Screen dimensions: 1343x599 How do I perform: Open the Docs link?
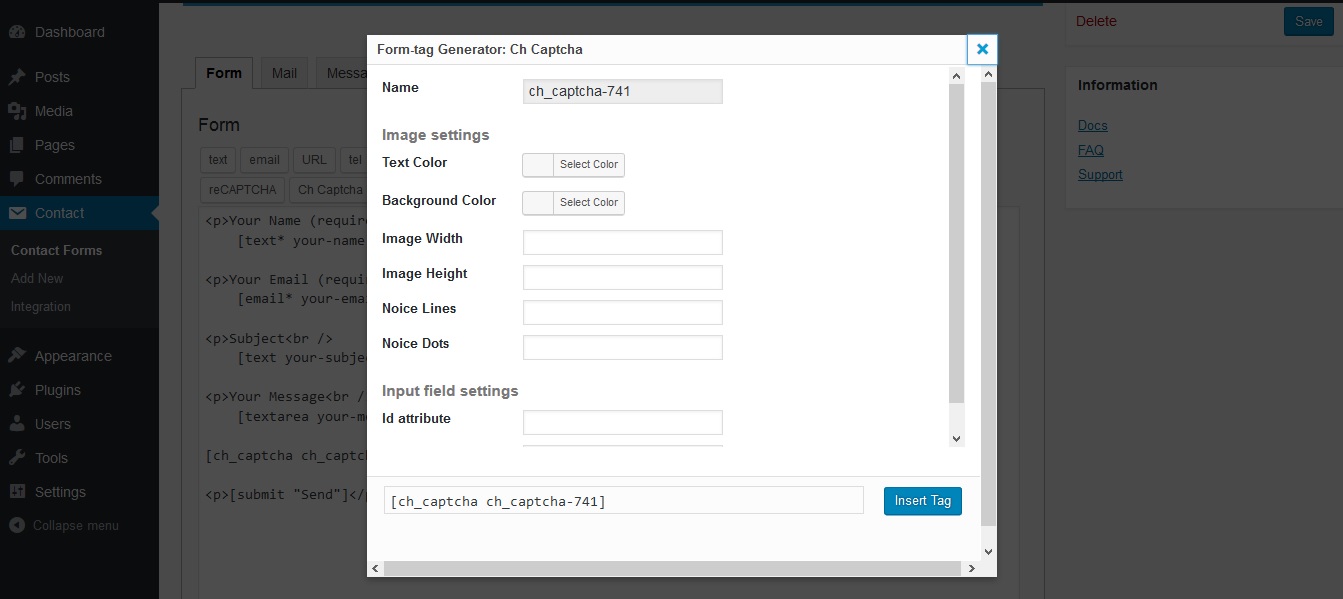1092,126
